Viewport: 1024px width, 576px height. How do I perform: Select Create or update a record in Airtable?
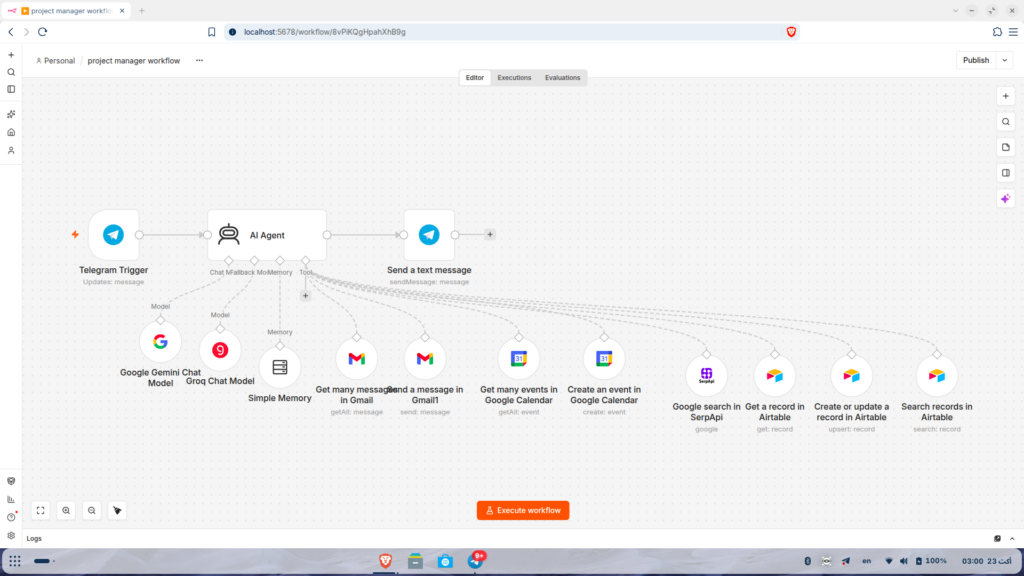pos(852,376)
